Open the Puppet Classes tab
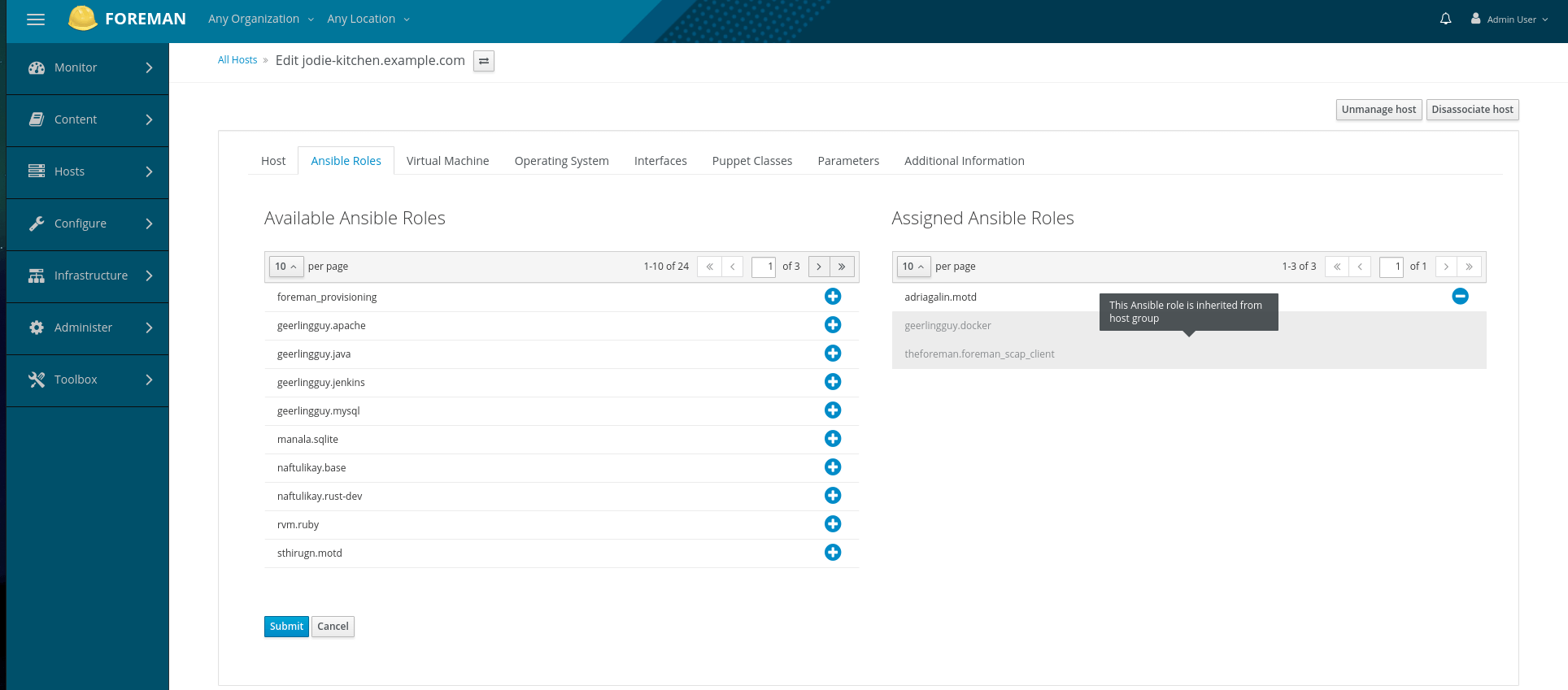The height and width of the screenshot is (690, 1568). (x=752, y=161)
